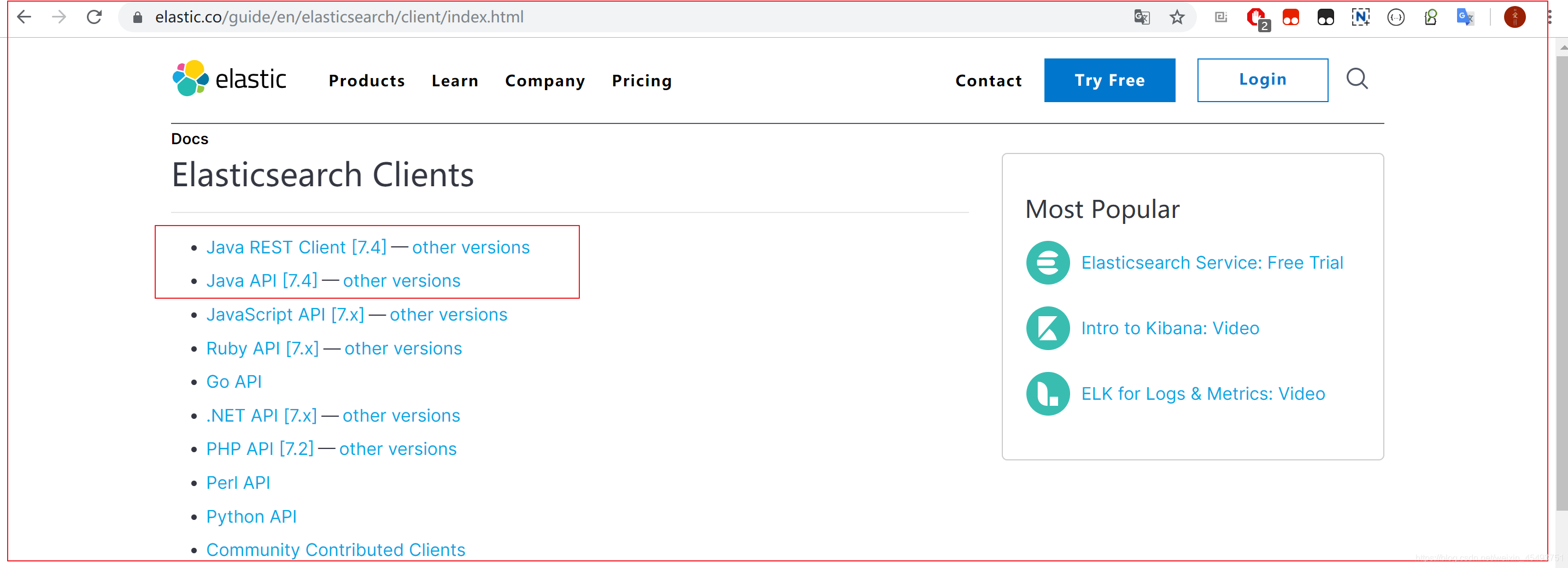Click the Login button
The height and width of the screenshot is (568, 1568).
coord(1262,80)
